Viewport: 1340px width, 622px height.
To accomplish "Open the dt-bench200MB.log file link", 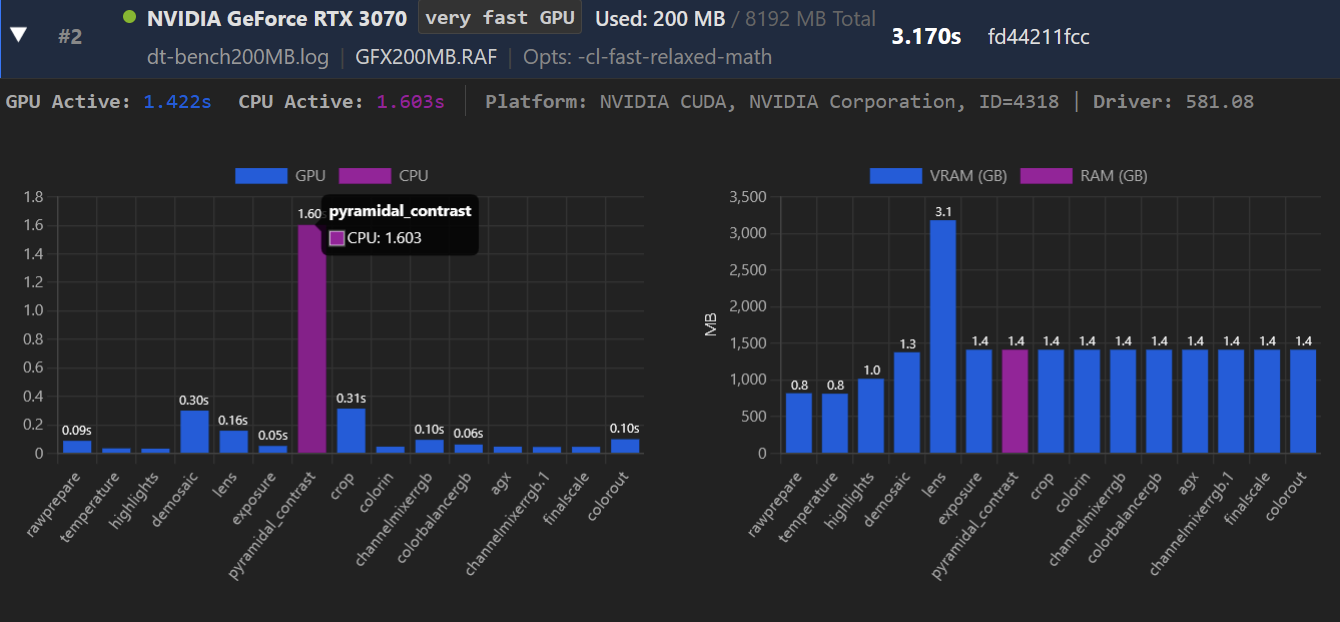I will pyautogui.click(x=237, y=57).
